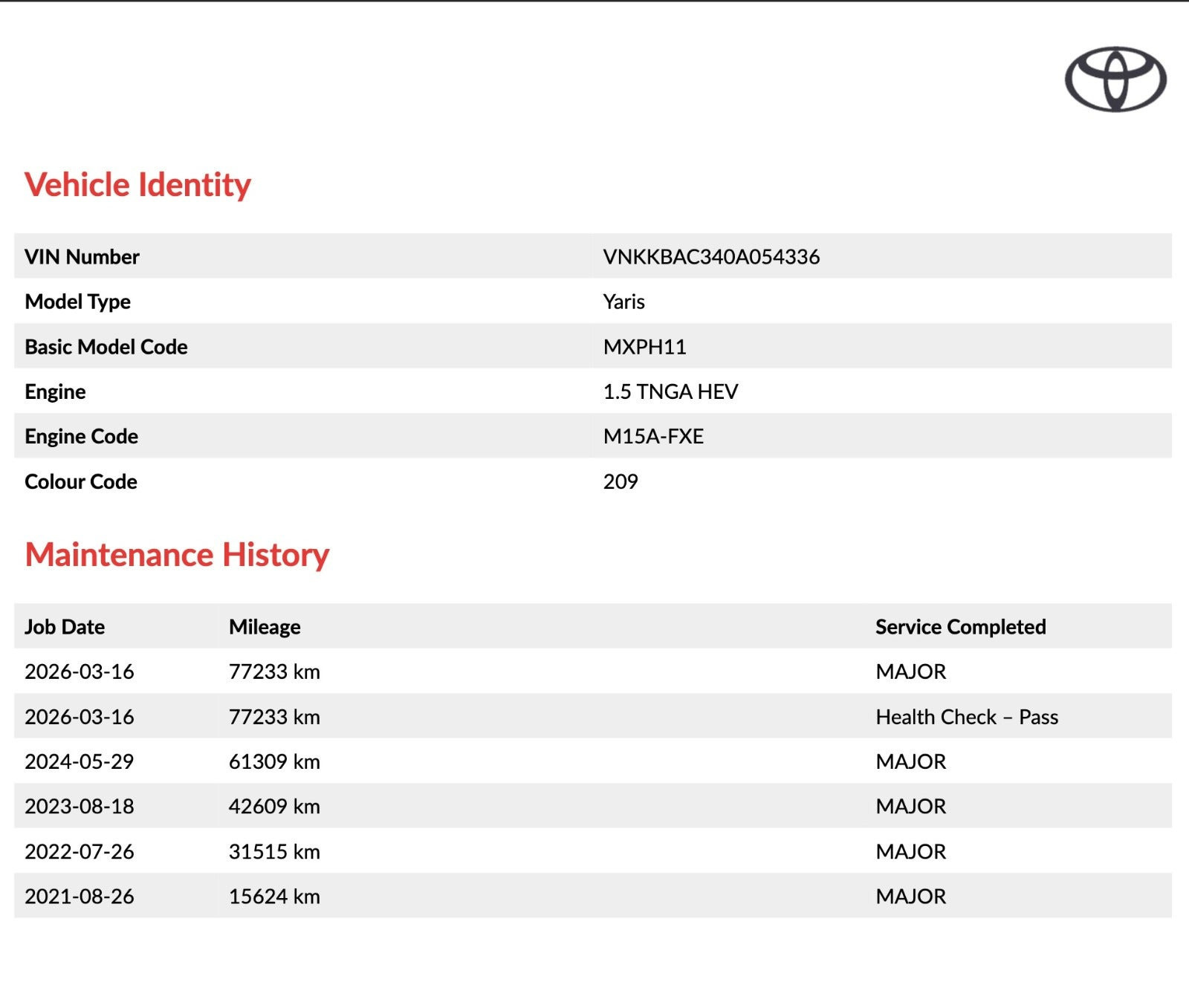
Task: Click the "Mileage" column header
Action: (x=265, y=627)
